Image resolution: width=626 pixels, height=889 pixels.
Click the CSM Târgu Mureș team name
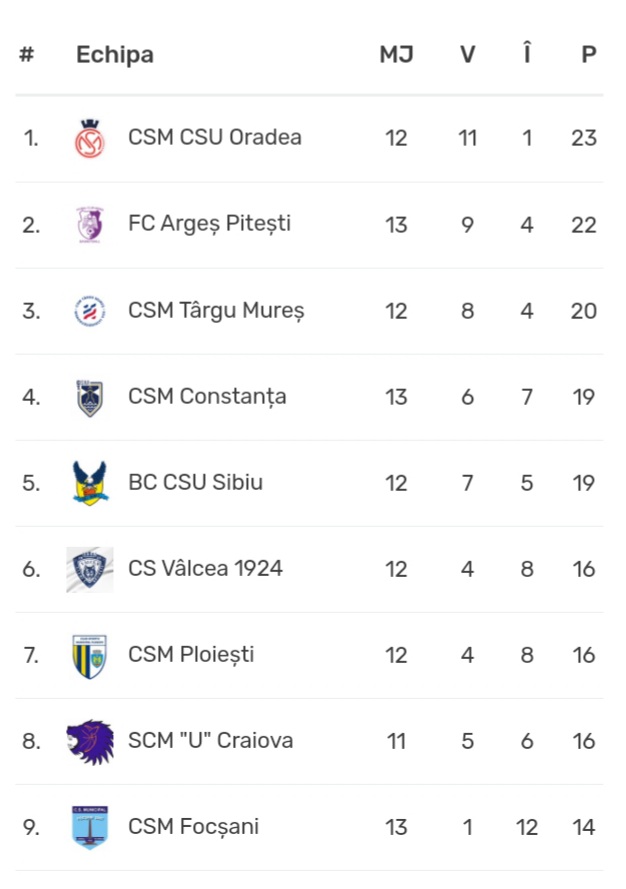pos(216,311)
